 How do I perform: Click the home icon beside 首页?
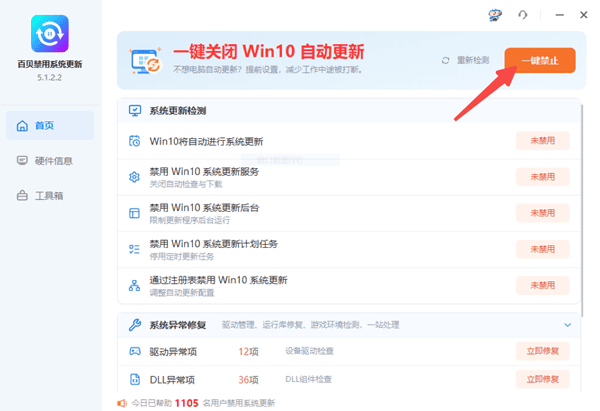22,126
